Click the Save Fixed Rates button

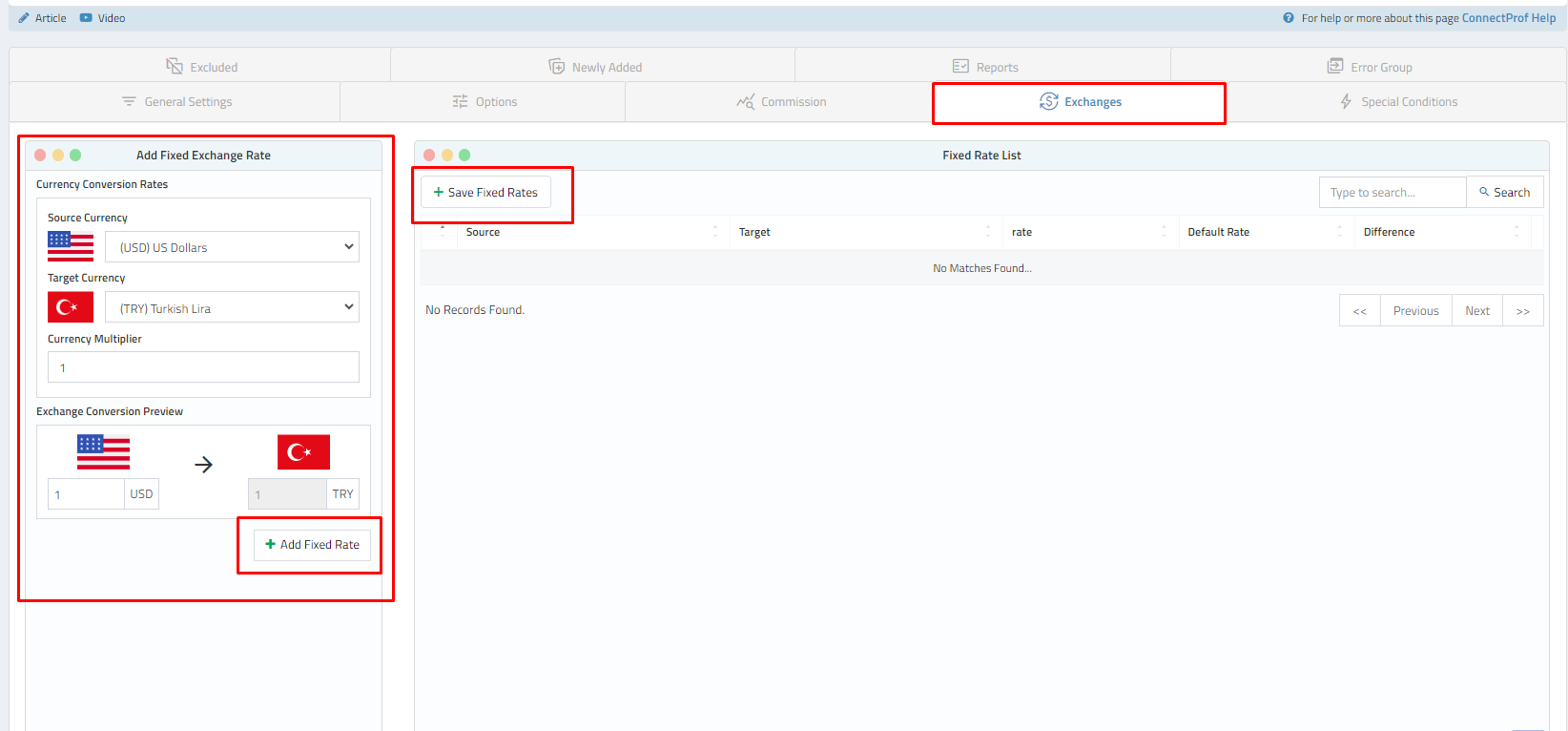click(x=486, y=193)
